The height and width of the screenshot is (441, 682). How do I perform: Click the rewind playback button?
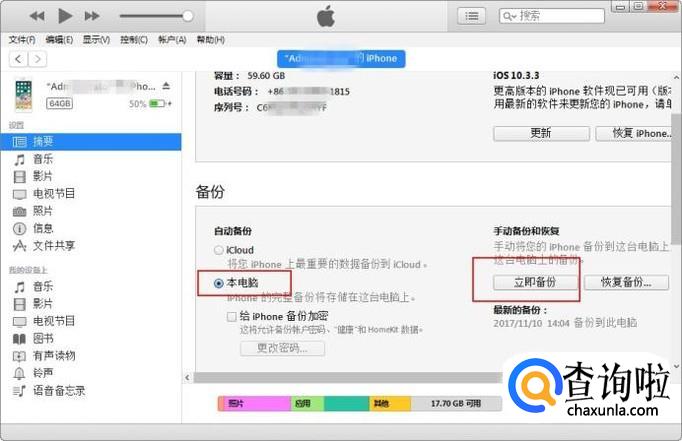point(37,17)
